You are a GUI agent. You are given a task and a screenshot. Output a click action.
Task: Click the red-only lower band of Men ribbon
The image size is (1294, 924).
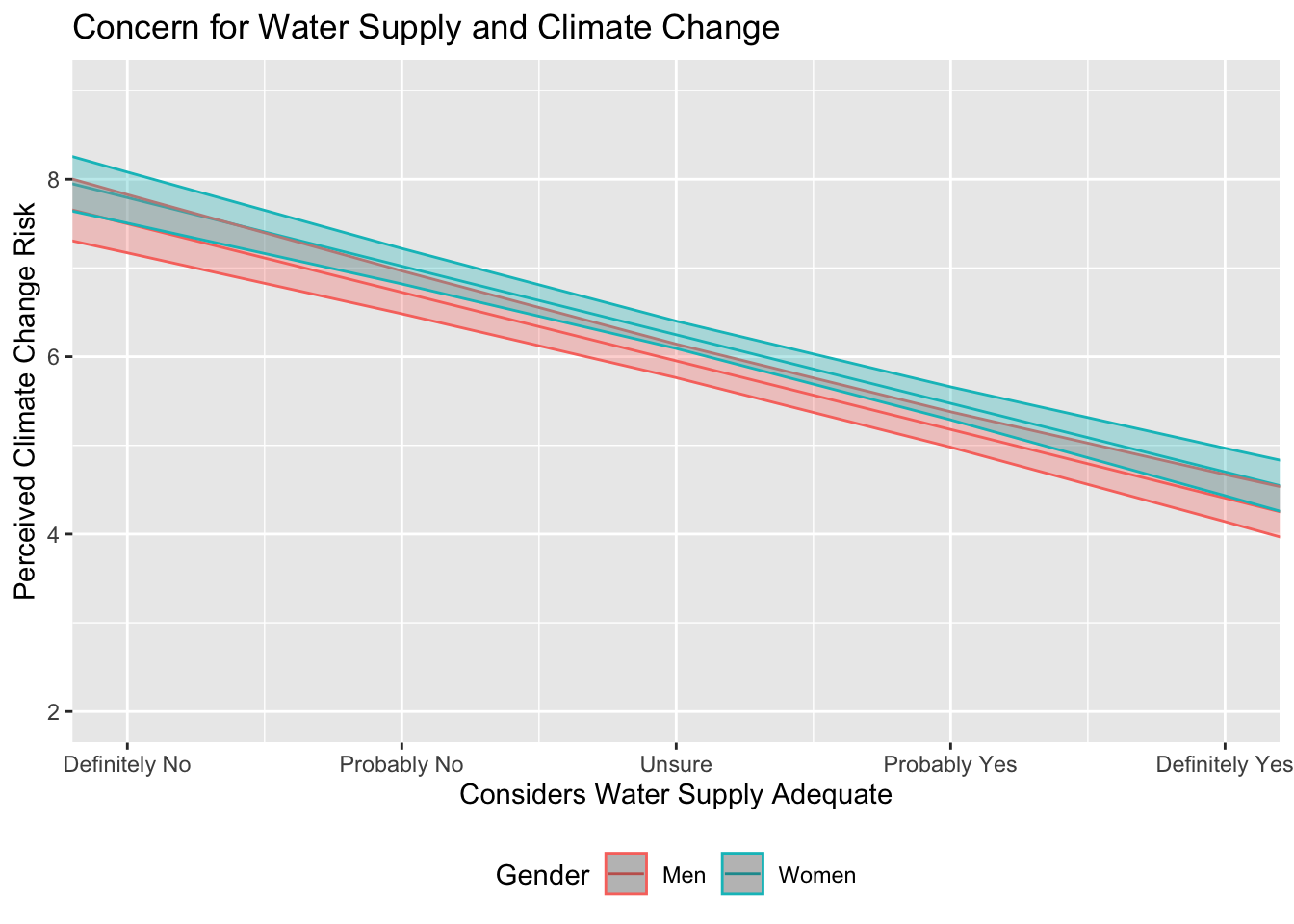click(x=676, y=368)
